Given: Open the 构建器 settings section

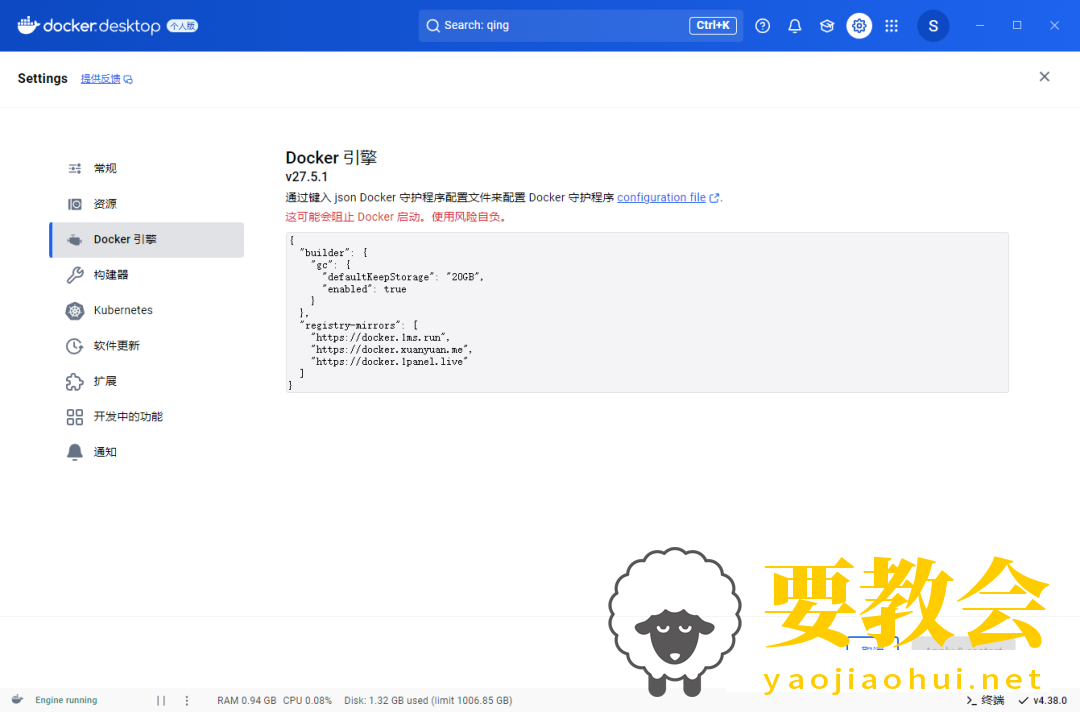Looking at the screenshot, I should pos(147,275).
